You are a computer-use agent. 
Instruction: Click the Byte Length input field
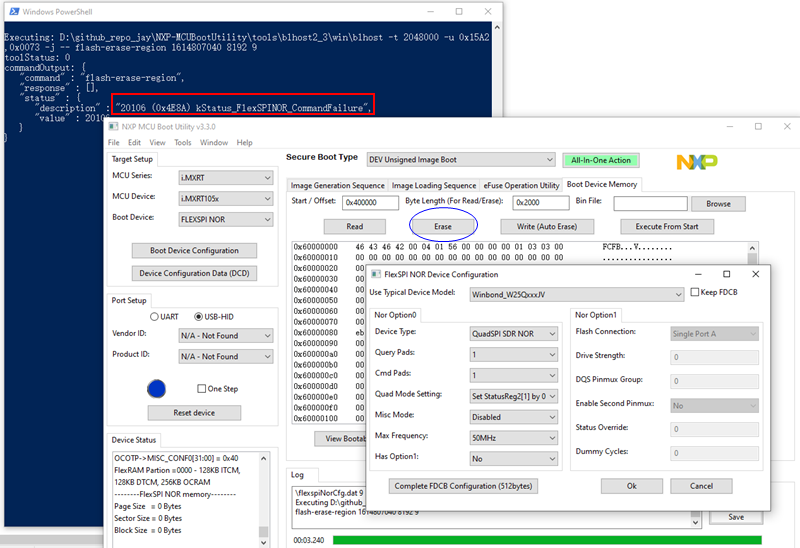pyautogui.click(x=541, y=203)
